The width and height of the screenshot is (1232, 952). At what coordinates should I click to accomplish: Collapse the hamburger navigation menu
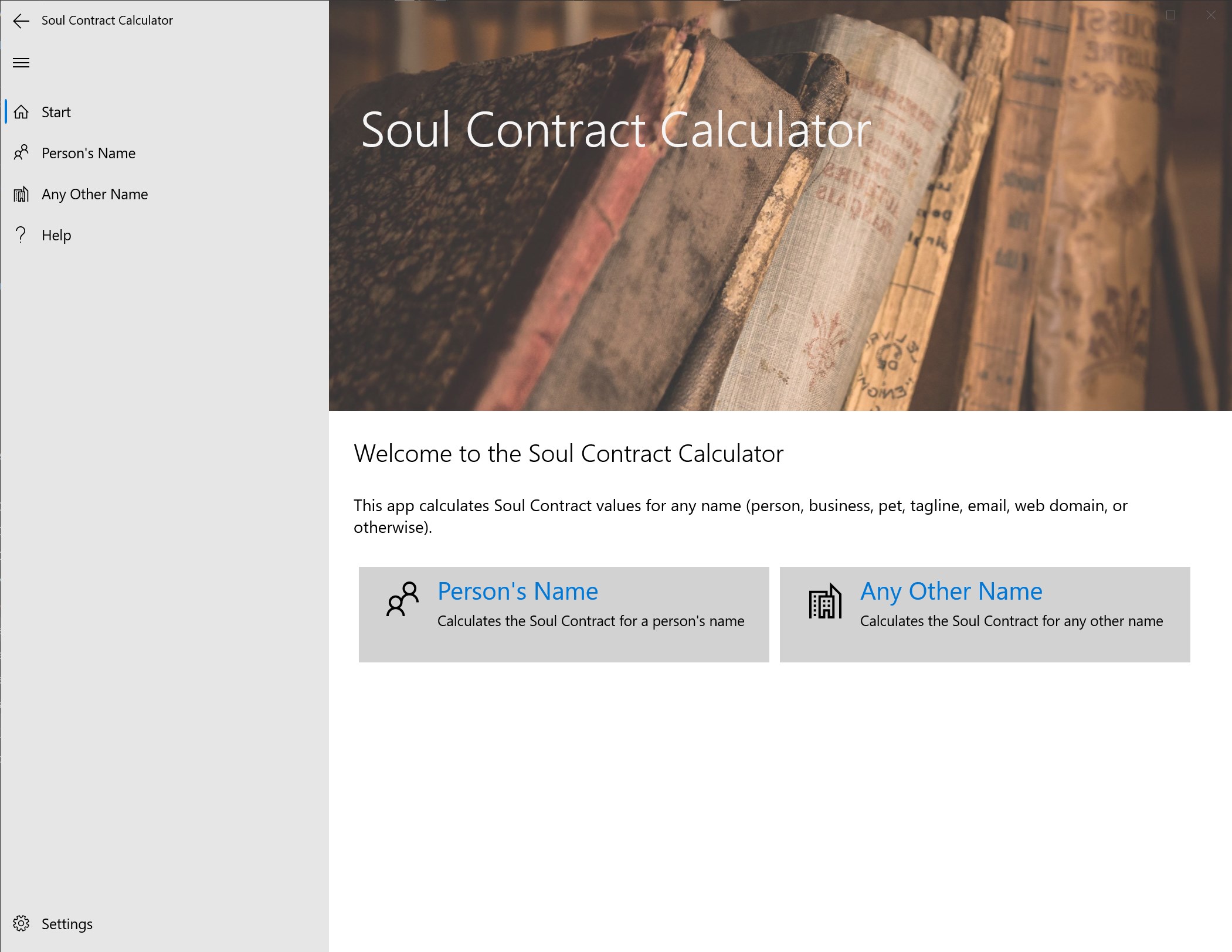[x=21, y=63]
